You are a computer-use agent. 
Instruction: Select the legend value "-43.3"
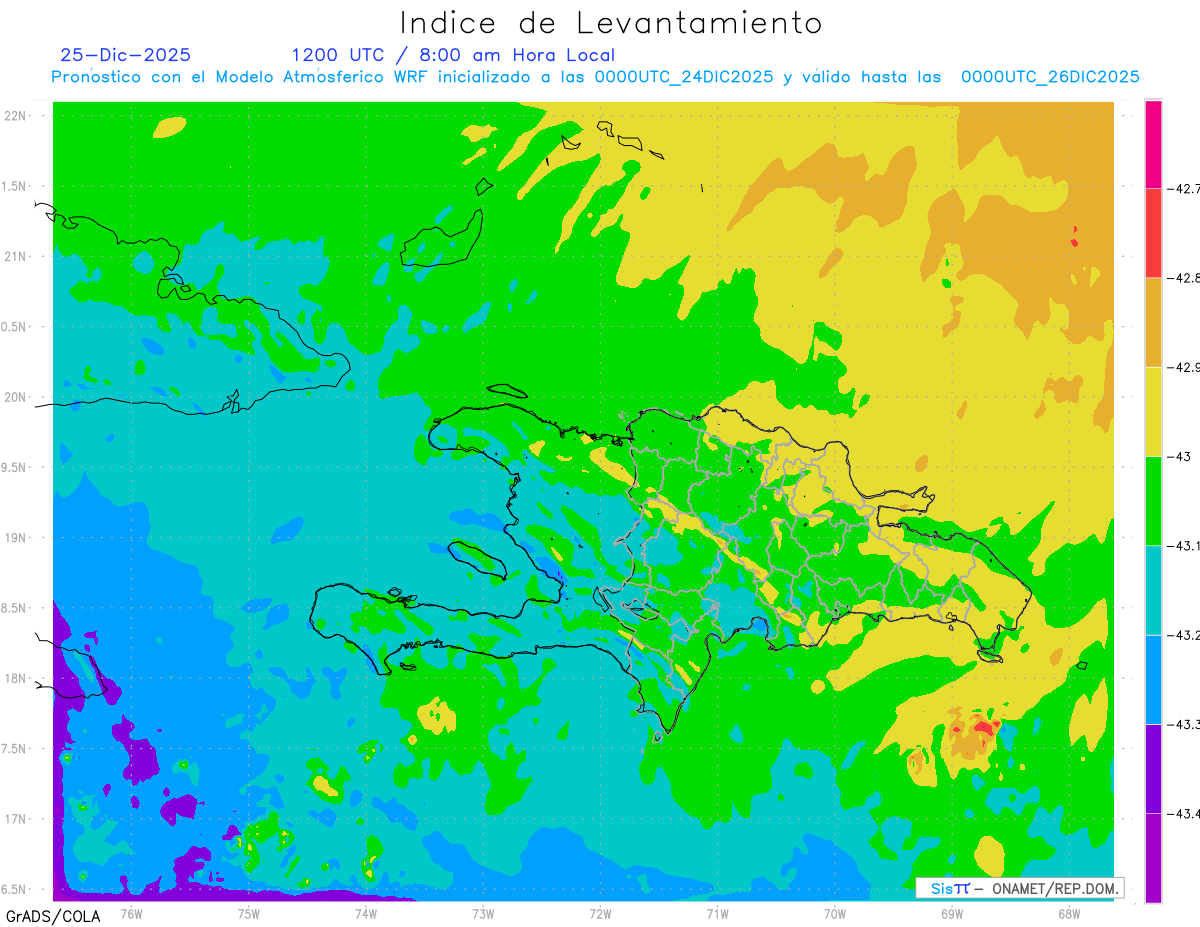(x=1184, y=724)
